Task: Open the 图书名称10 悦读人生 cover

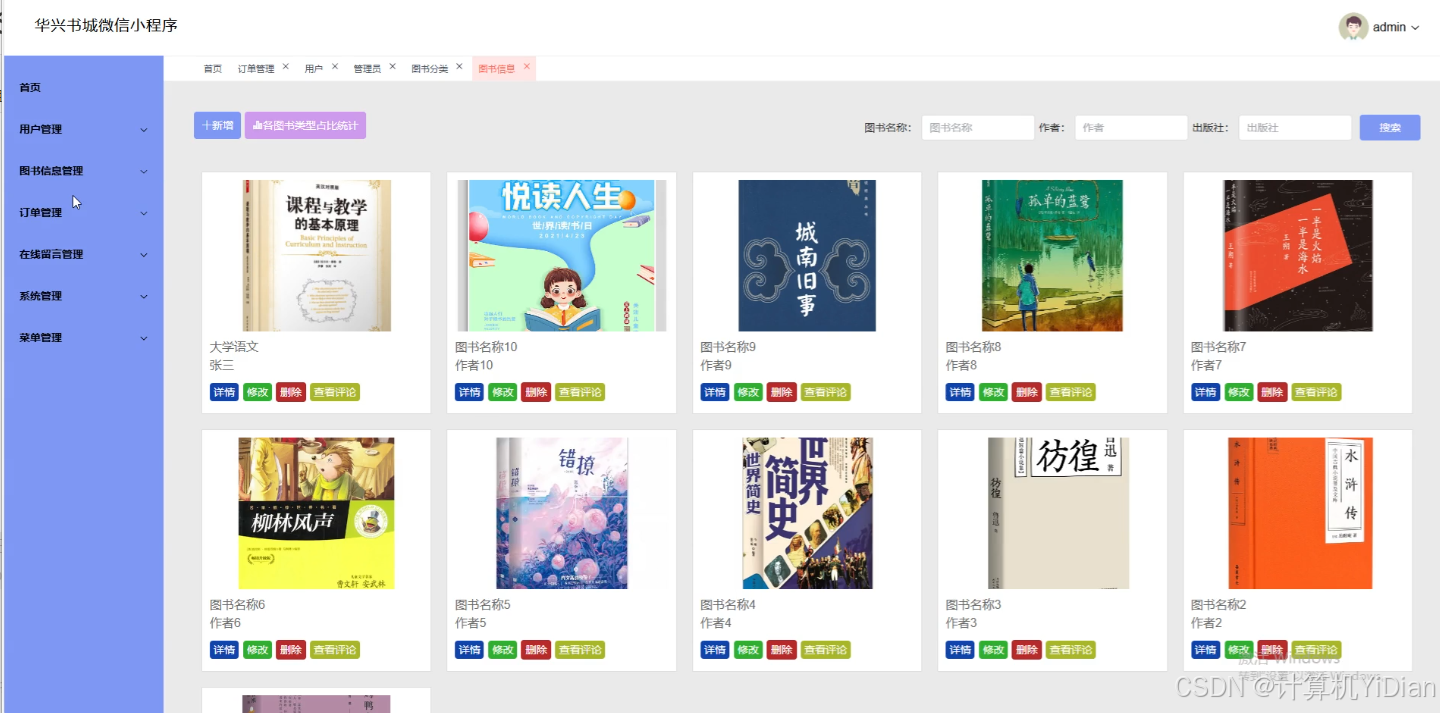Action: [561, 255]
